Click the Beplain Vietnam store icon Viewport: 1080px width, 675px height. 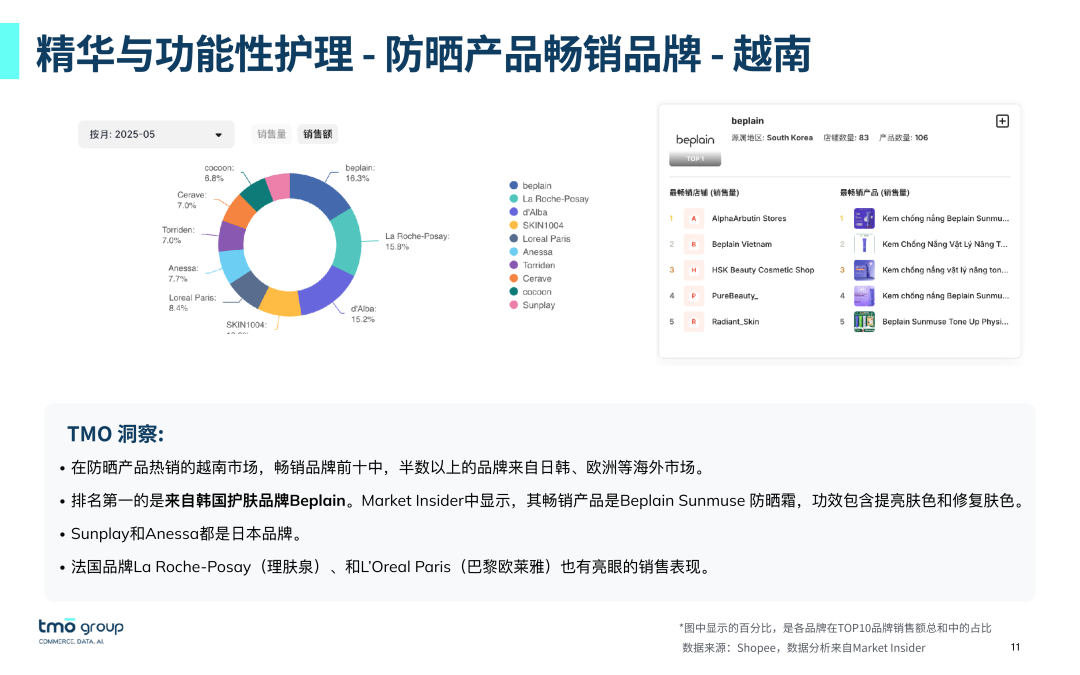click(694, 244)
